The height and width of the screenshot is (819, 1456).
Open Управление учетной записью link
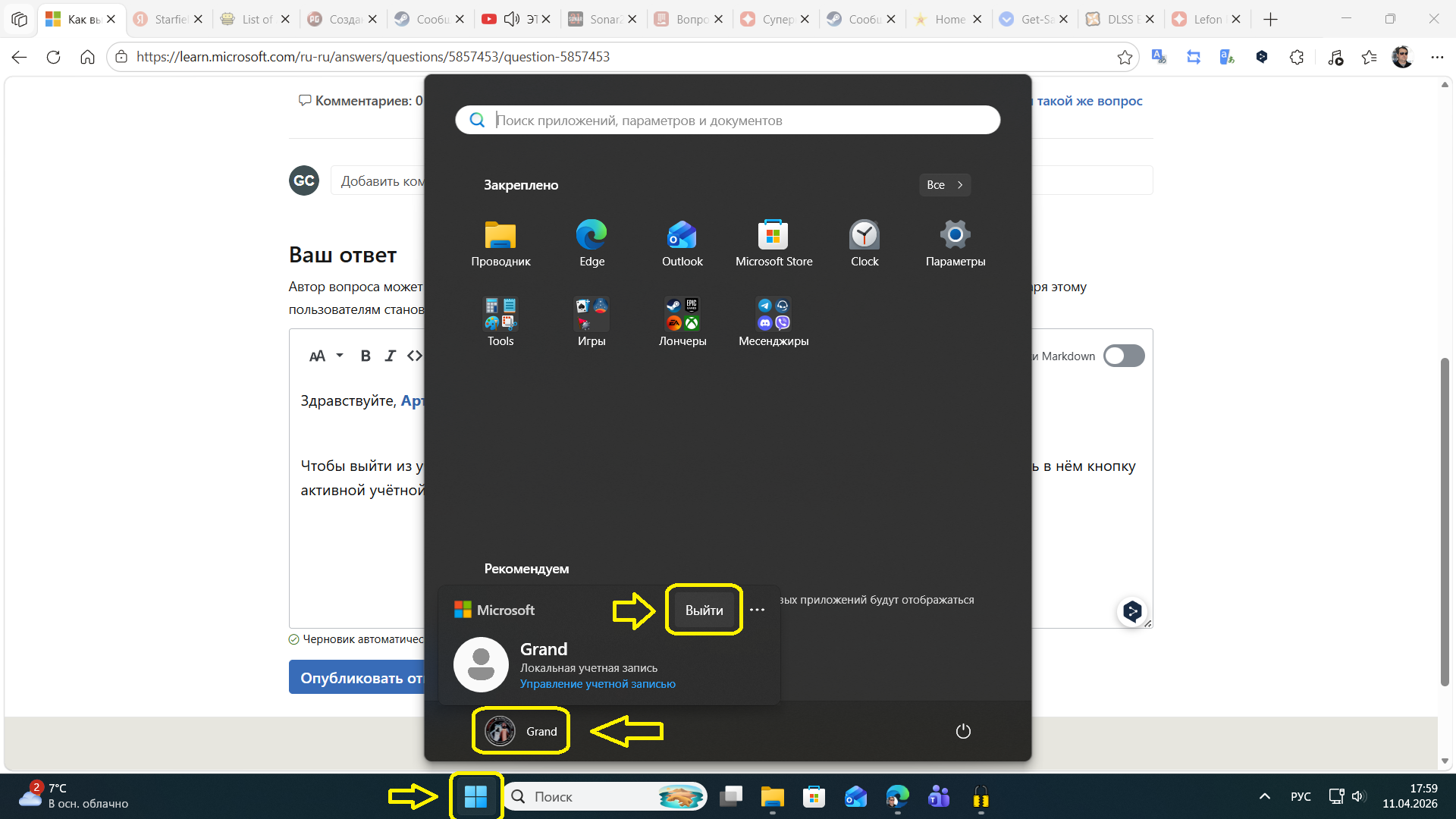coord(598,684)
